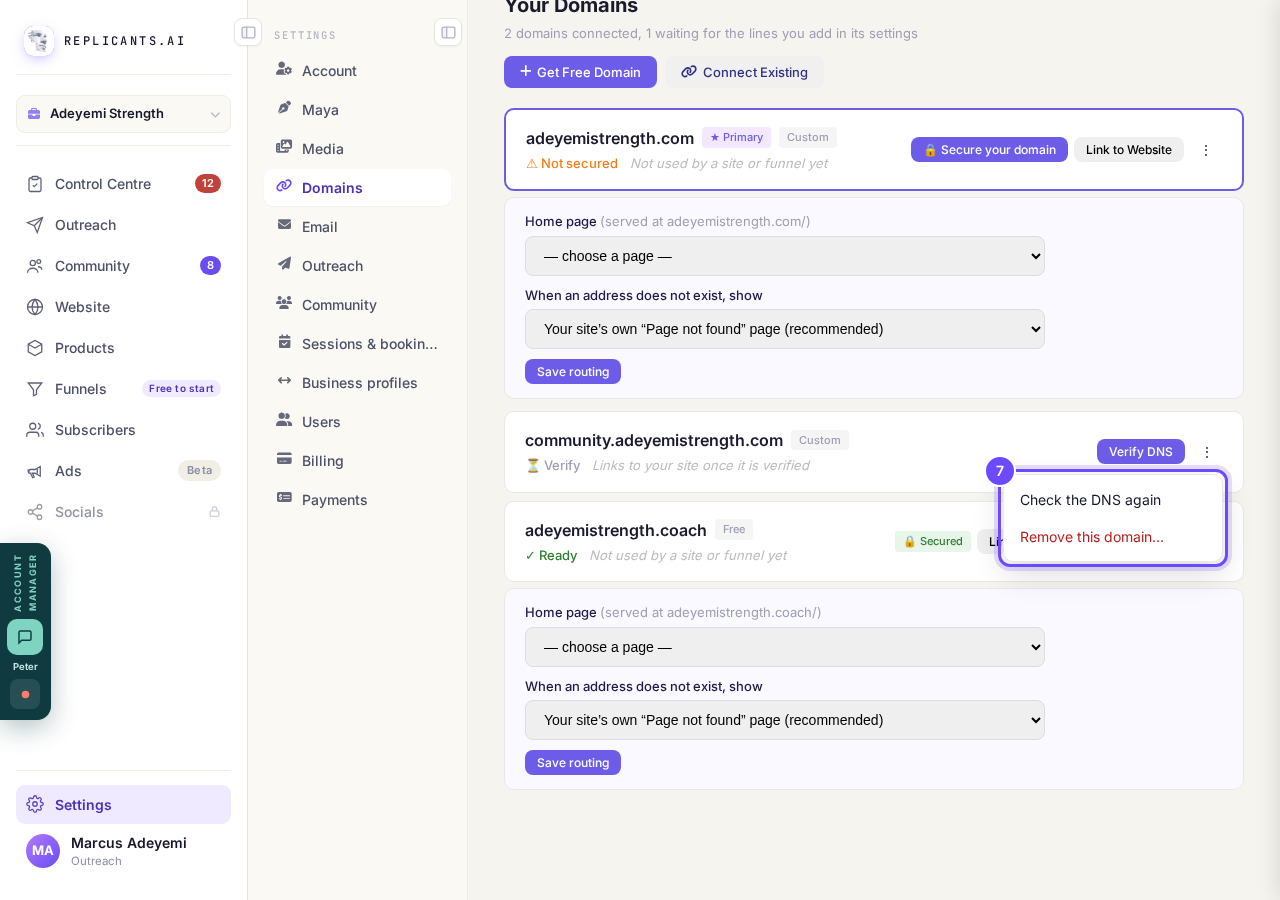This screenshot has width=1280, height=900.
Task: Open Email settings
Action: click(357, 226)
